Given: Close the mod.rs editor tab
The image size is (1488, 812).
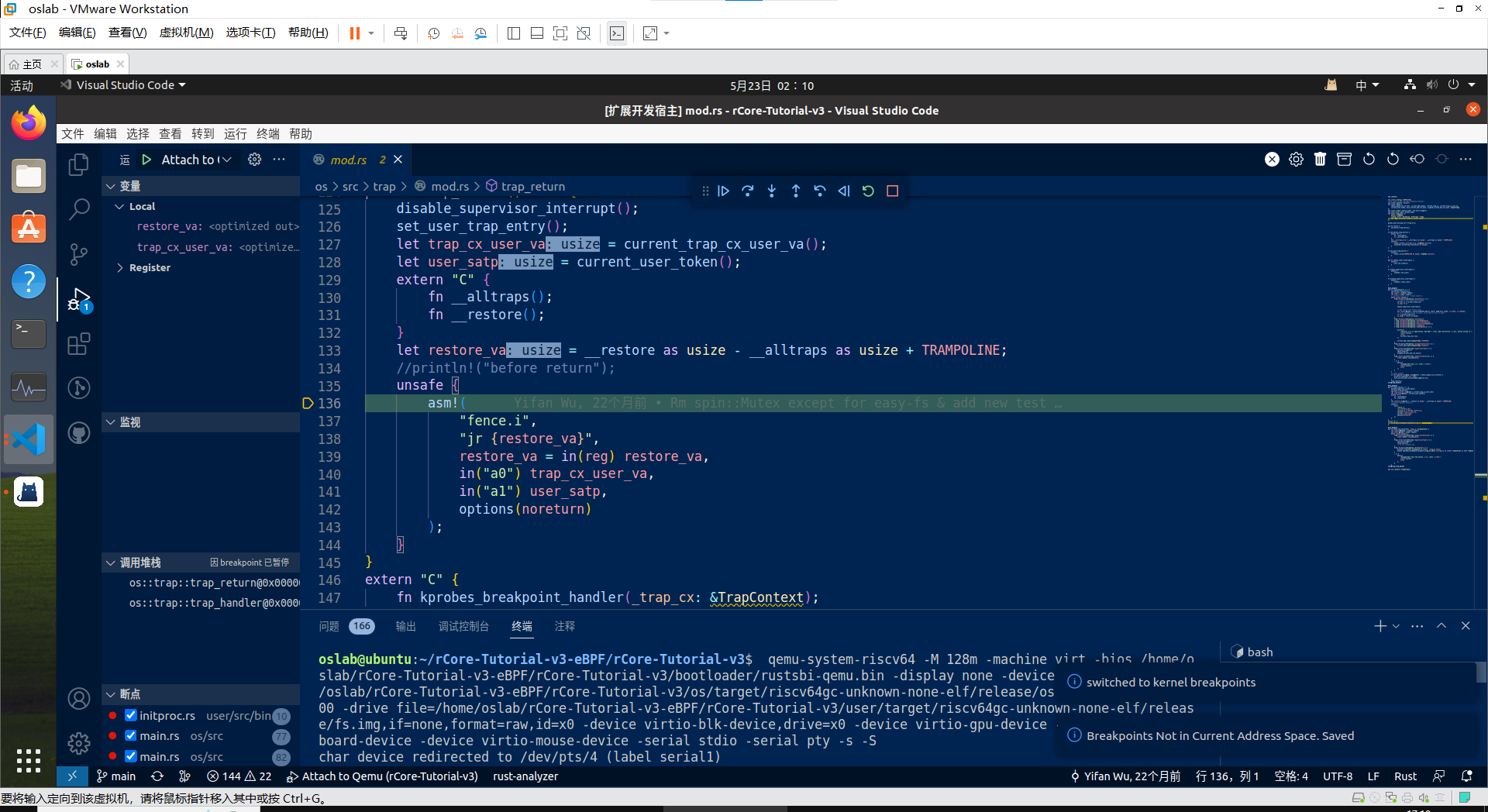Looking at the screenshot, I should point(398,160).
